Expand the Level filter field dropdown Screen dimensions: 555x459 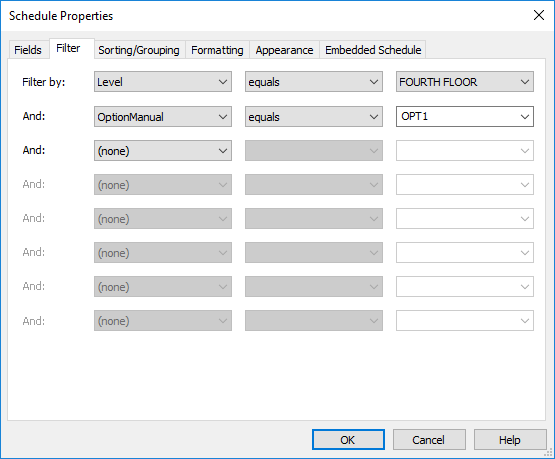(163, 82)
